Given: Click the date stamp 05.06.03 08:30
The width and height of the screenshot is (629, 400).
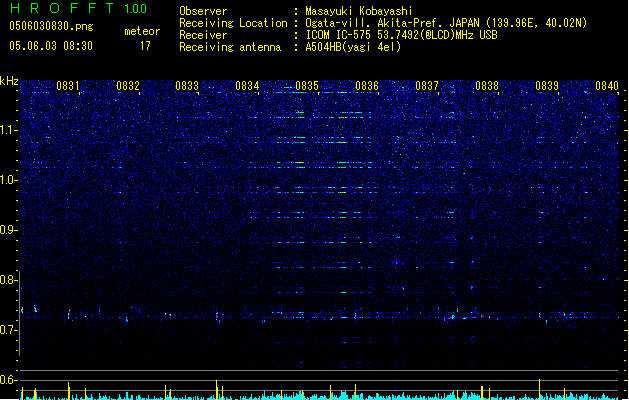Looking at the screenshot, I should tap(51, 46).
